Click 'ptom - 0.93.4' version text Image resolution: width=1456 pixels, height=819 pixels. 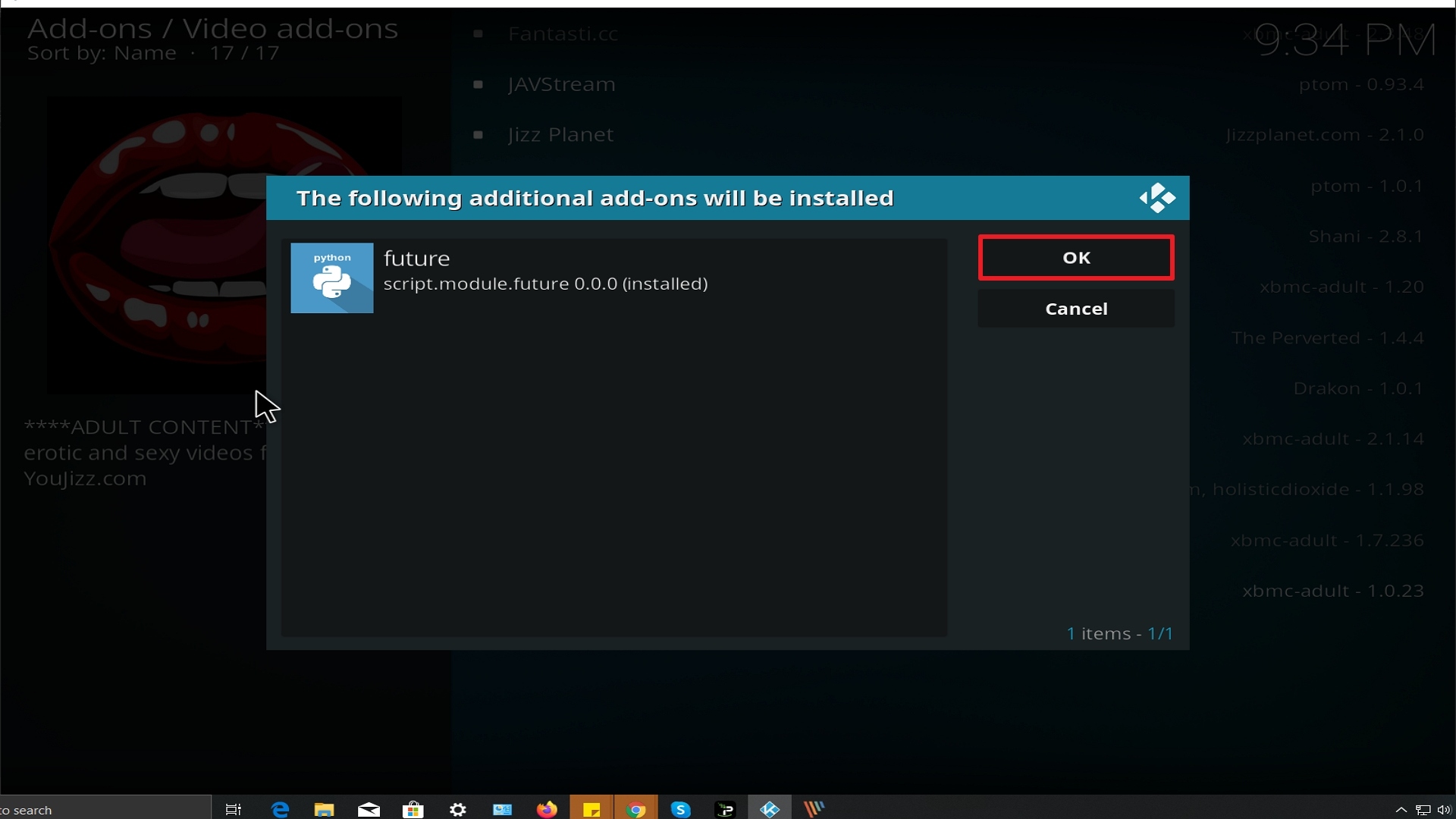[x=1361, y=84]
